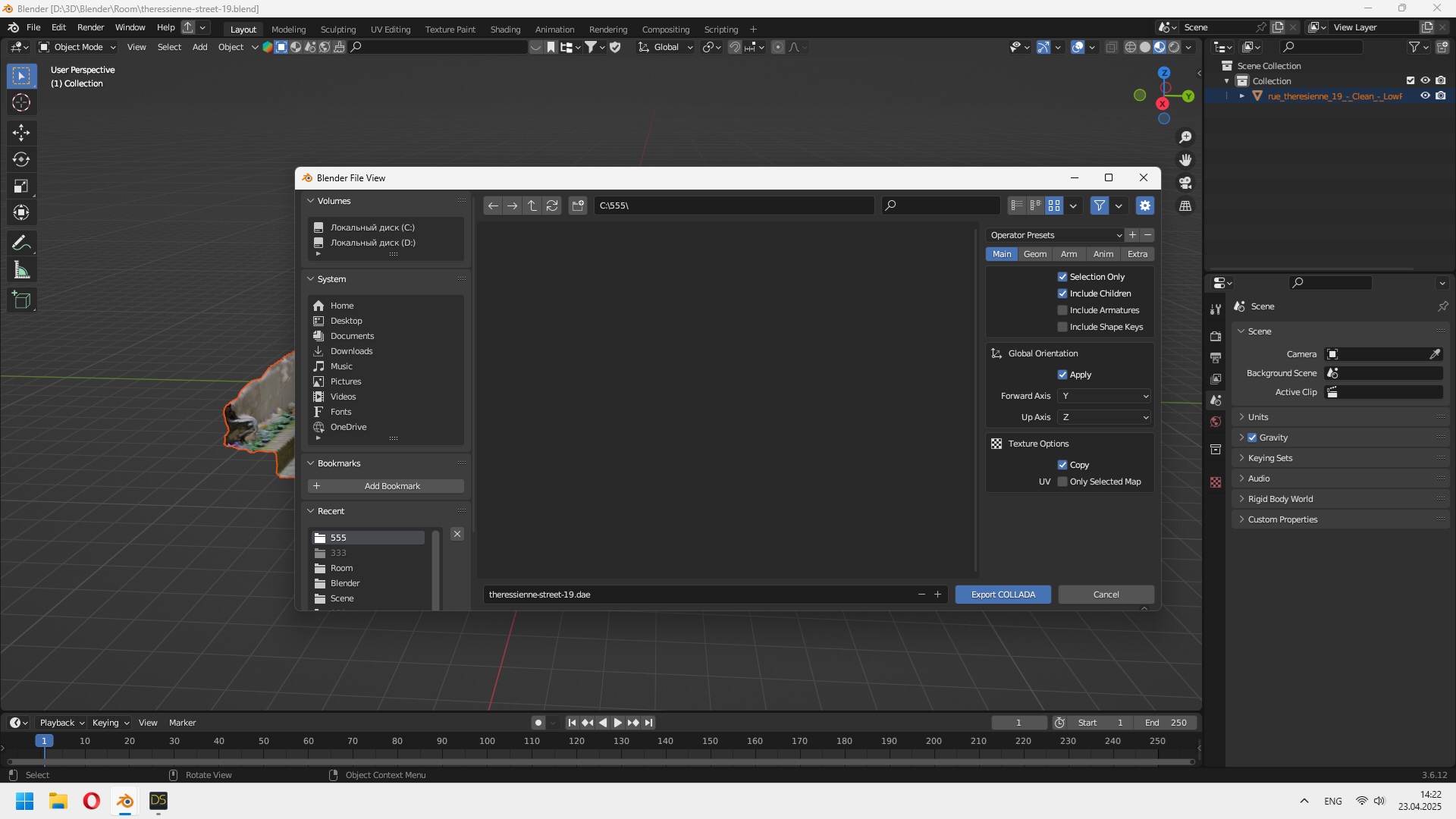Viewport: 1456px width, 819px height.
Task: Select the Add Cube tool
Action: pyautogui.click(x=21, y=300)
